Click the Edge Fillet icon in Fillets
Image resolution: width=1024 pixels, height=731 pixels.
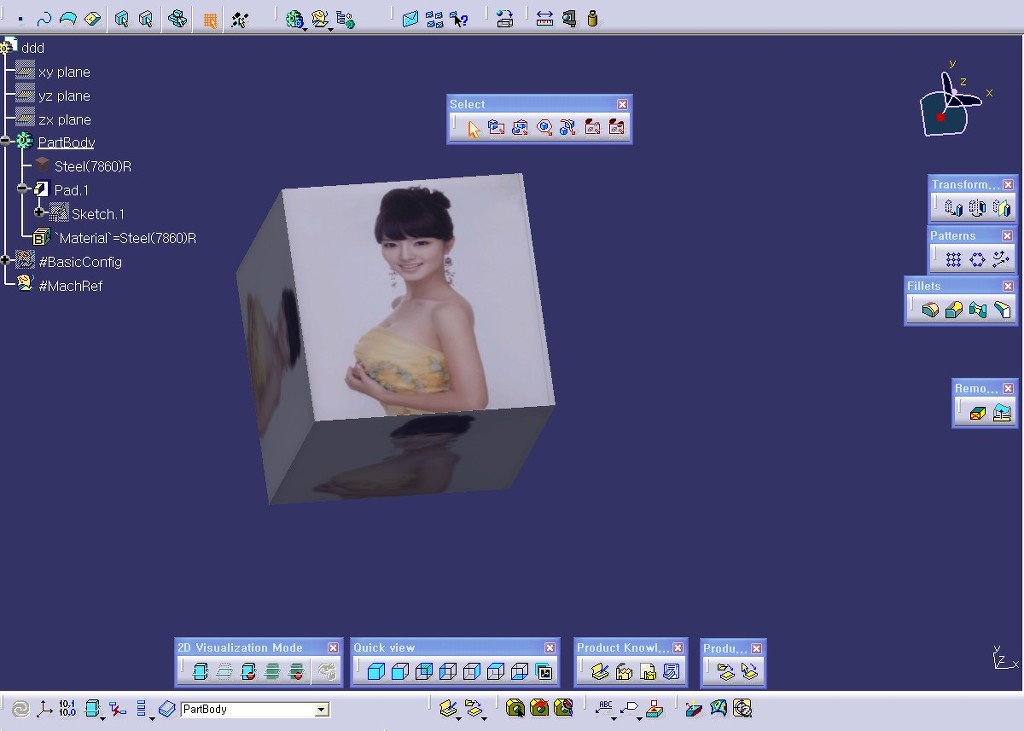click(x=930, y=311)
